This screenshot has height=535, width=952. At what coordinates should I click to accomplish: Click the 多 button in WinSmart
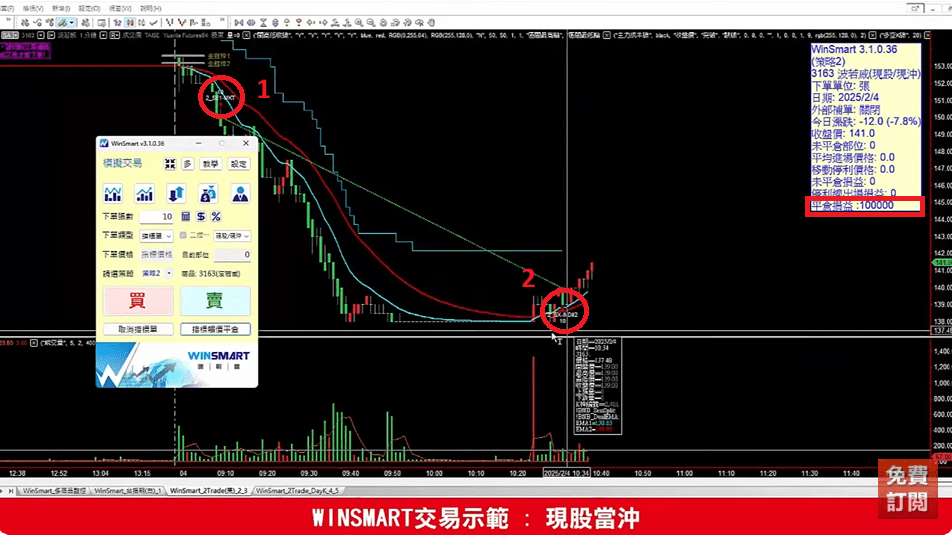[188, 164]
